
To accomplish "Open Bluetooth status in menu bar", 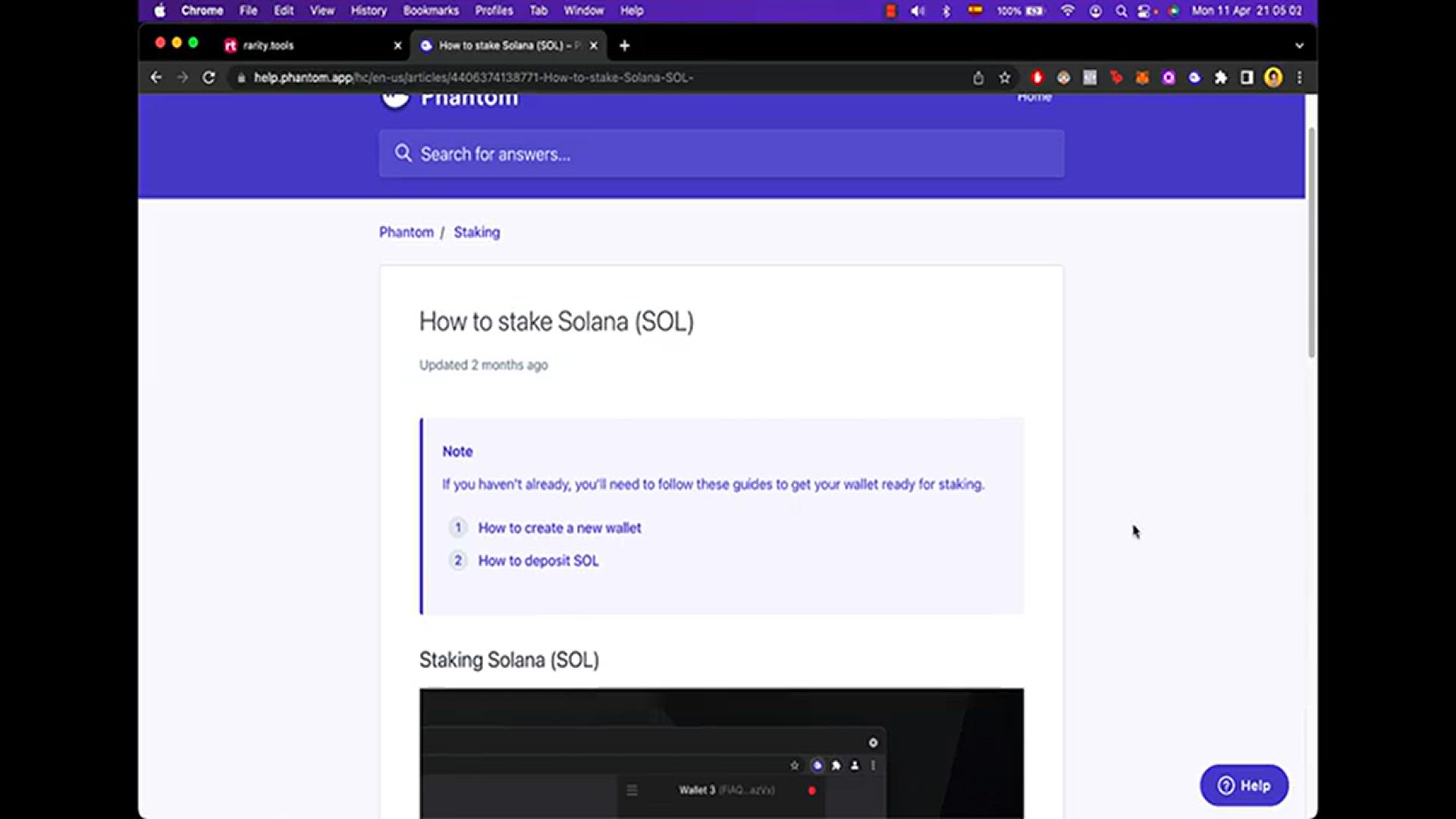I will point(946,11).
